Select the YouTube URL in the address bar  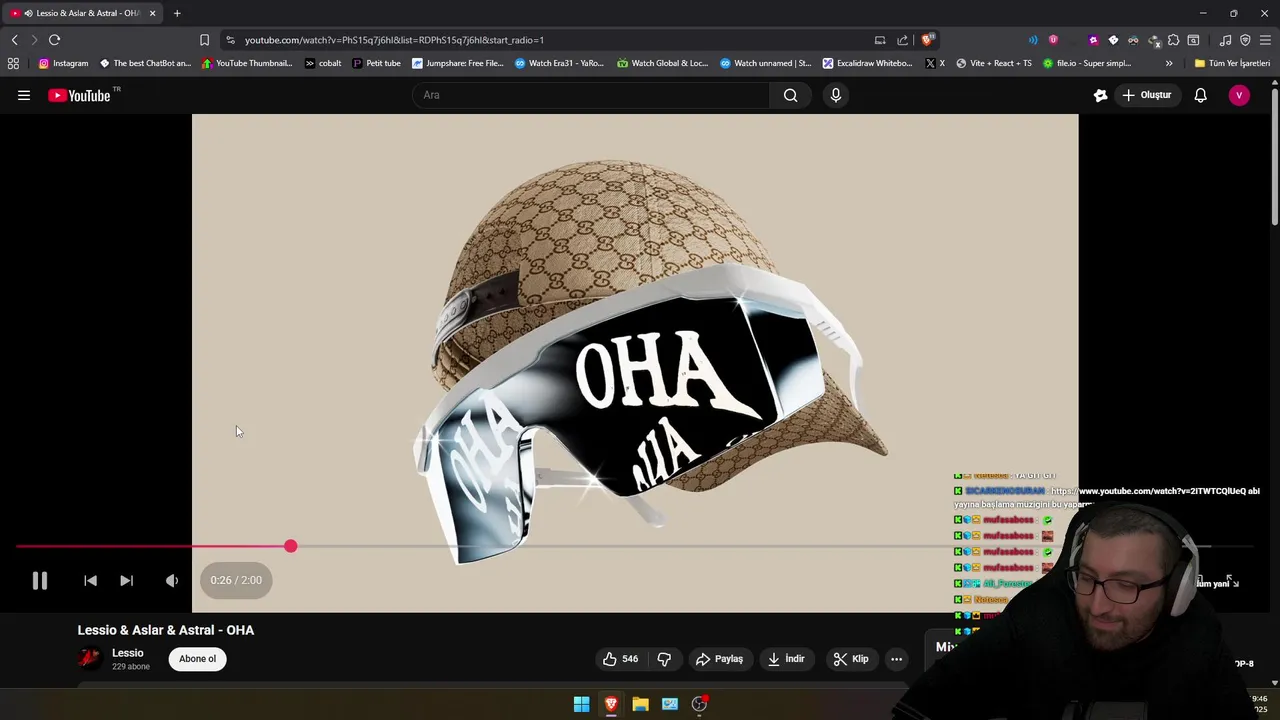394,40
